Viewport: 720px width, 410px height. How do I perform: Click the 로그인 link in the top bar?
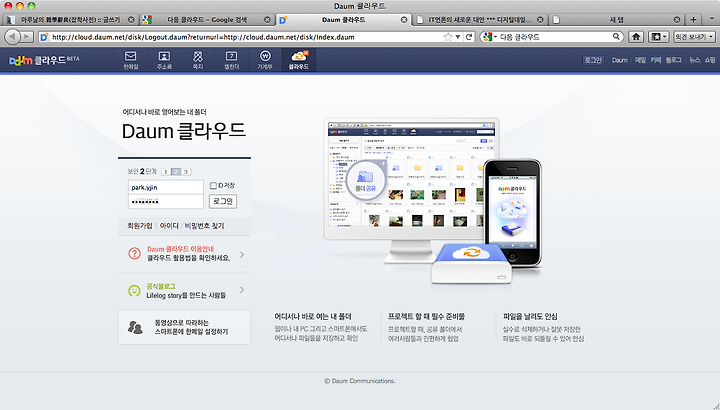coord(593,60)
